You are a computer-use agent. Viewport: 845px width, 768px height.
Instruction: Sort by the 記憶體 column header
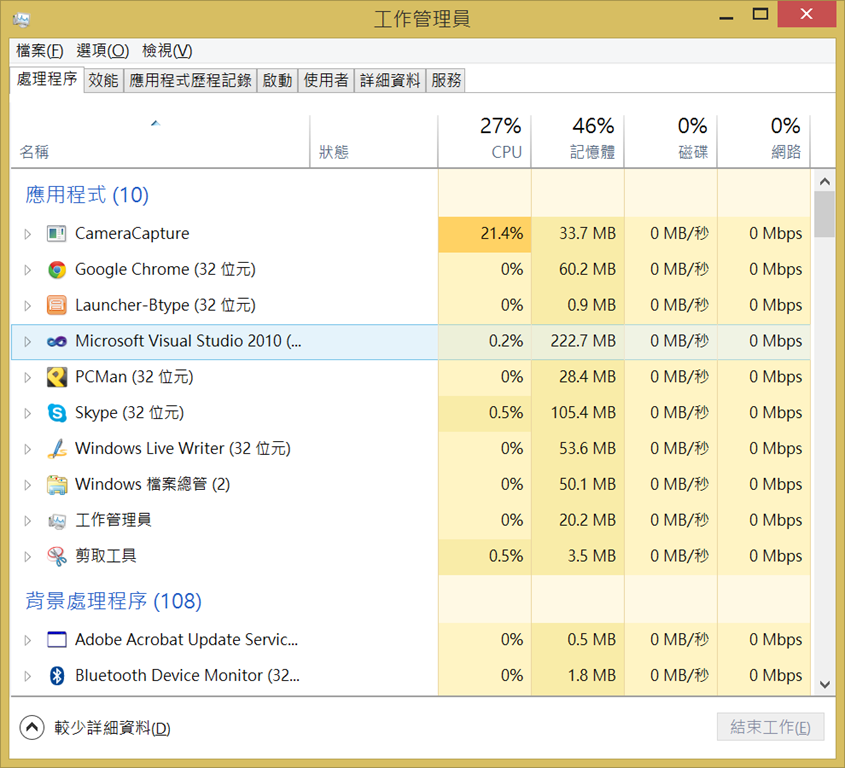pyautogui.click(x=577, y=140)
